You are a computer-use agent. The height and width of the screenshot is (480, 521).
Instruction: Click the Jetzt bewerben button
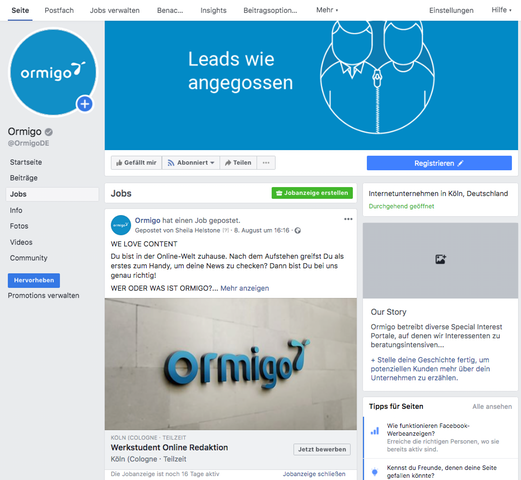pos(322,449)
